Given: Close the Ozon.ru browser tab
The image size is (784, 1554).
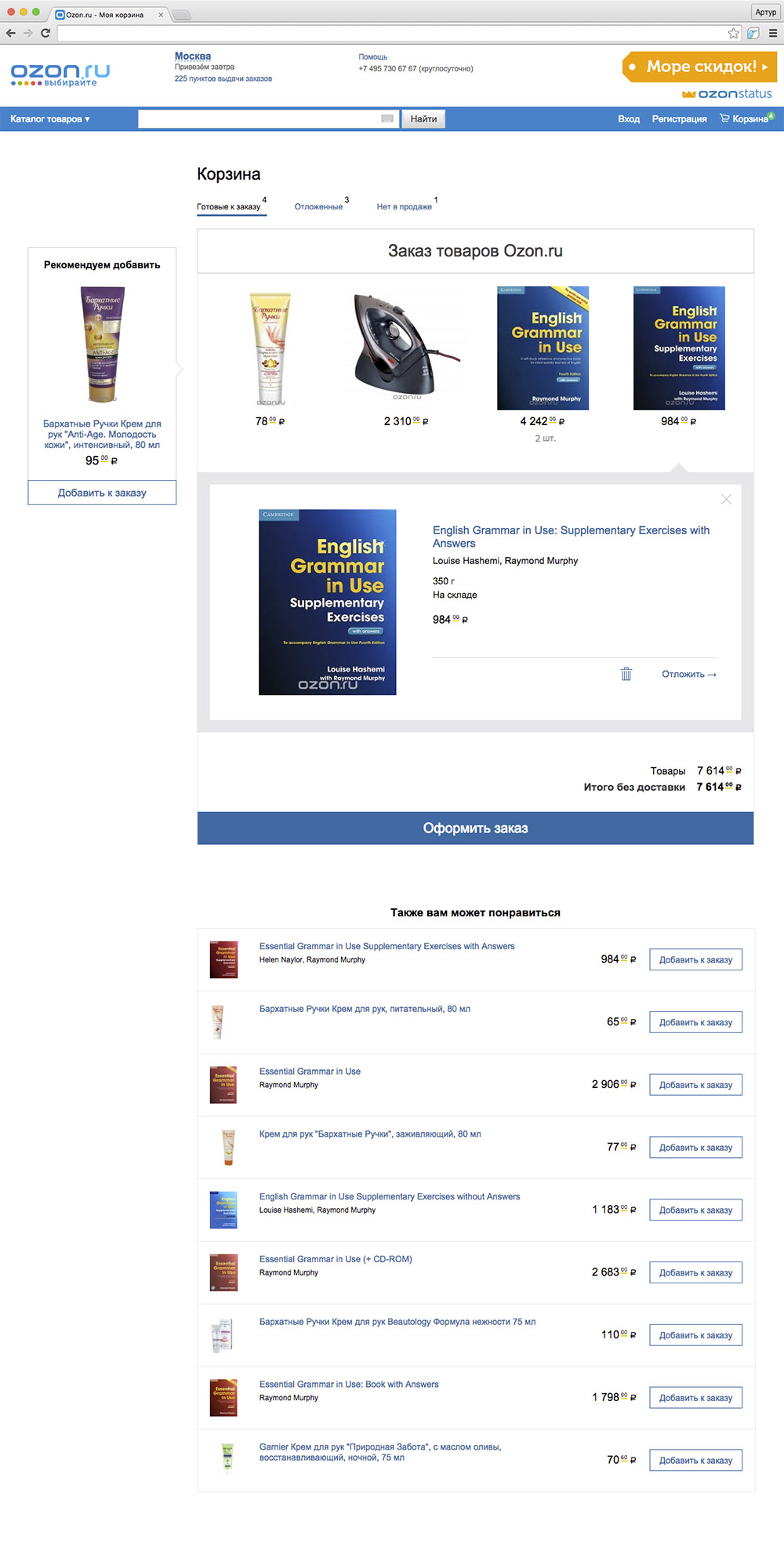Looking at the screenshot, I should (161, 15).
